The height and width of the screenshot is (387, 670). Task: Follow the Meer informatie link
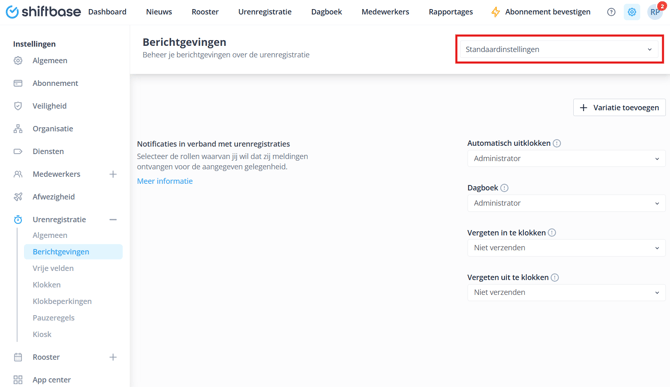165,181
